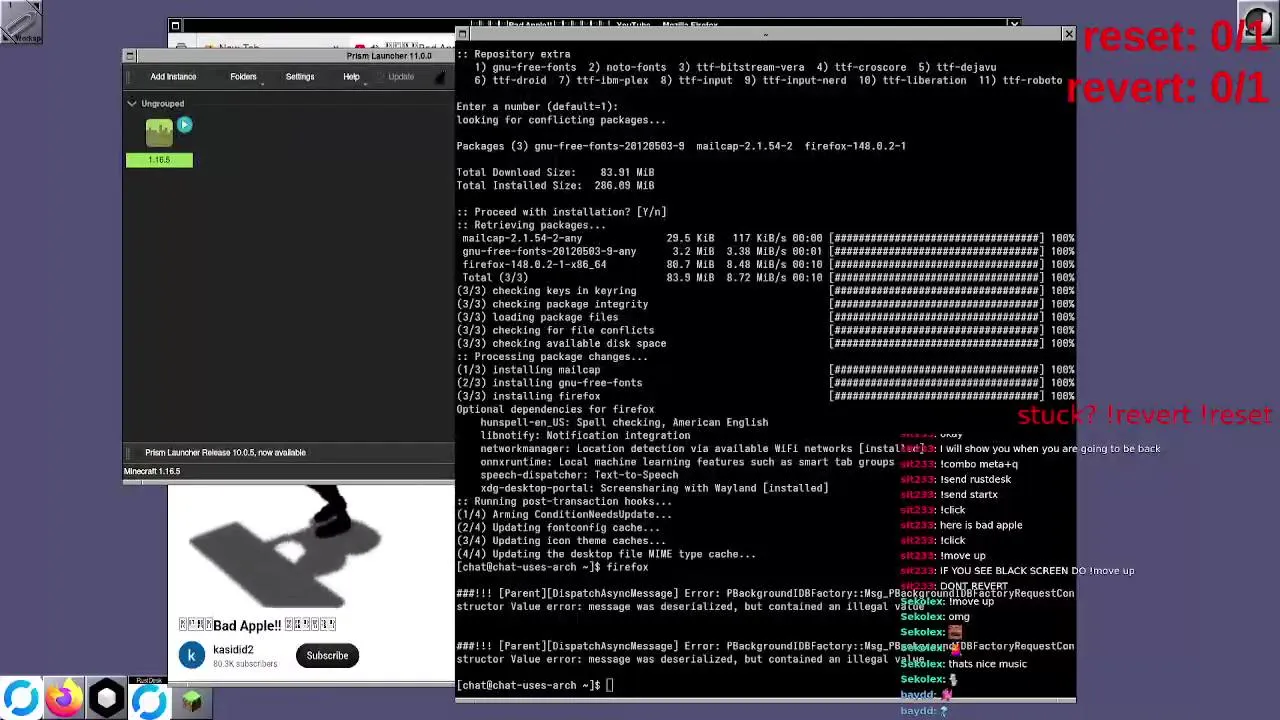The image size is (1280, 720).
Task: Click Firefox window menu icon in title bar
Action: click(175, 26)
